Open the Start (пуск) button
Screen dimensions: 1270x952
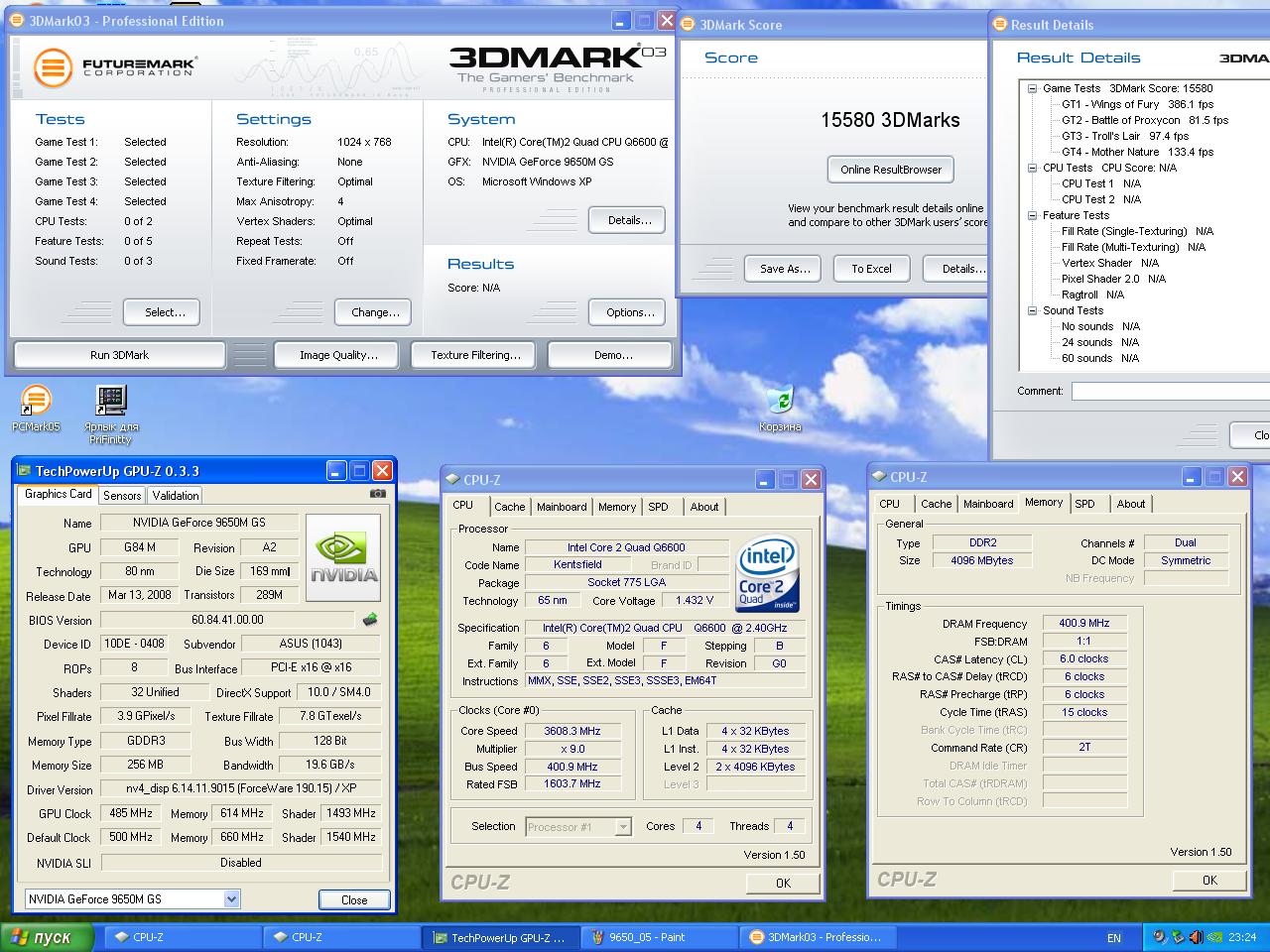point(47,937)
